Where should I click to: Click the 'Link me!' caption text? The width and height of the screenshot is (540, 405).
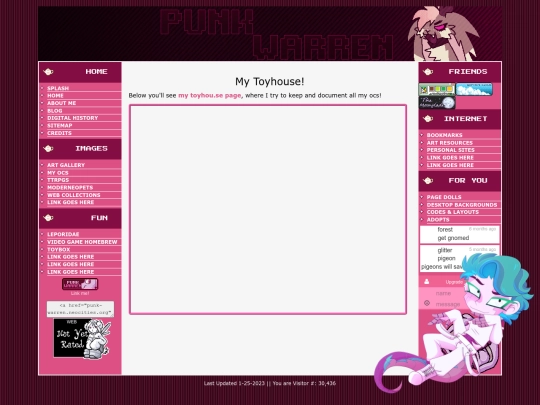(x=80, y=293)
